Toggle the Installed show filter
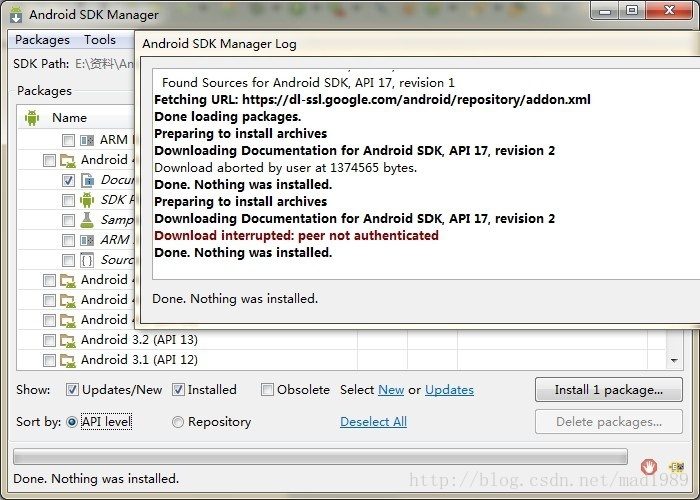This screenshot has height=500, width=700. pos(178,390)
